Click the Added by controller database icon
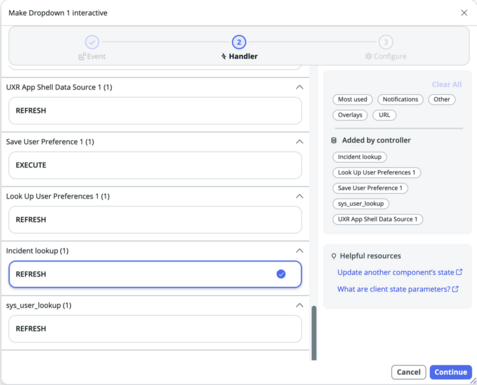The width and height of the screenshot is (477, 385). [x=334, y=140]
